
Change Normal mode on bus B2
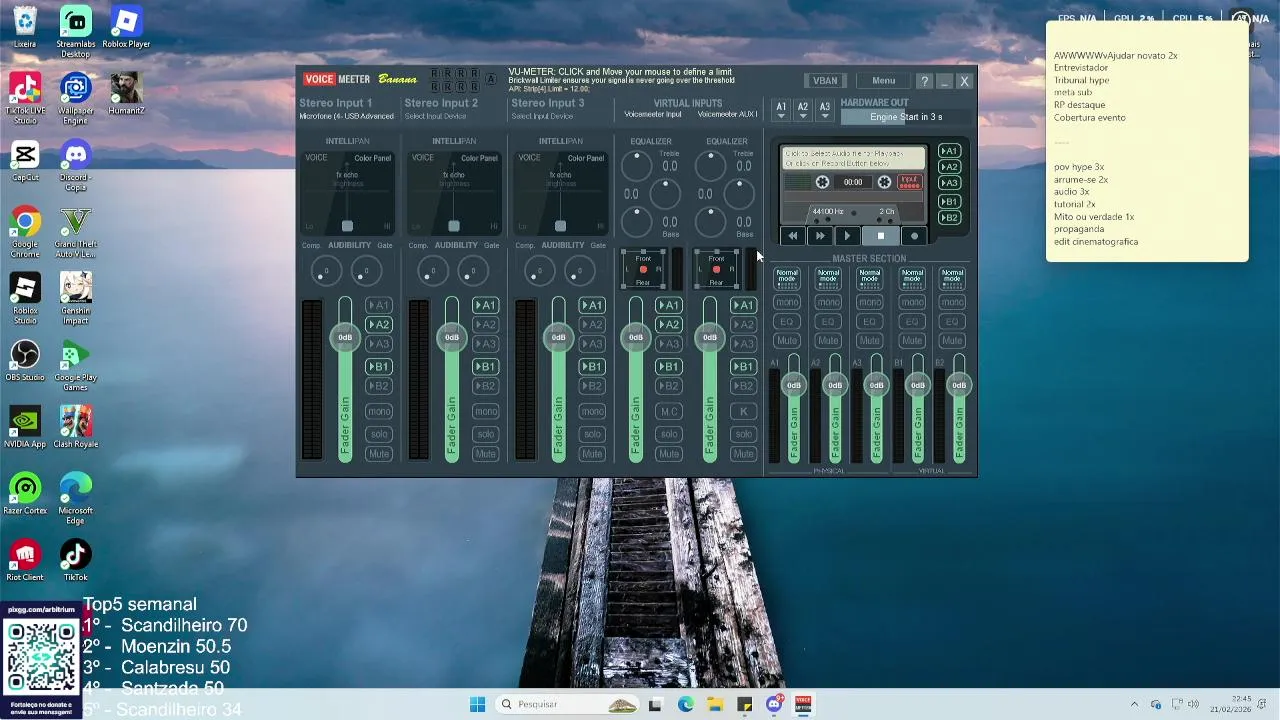(952, 277)
